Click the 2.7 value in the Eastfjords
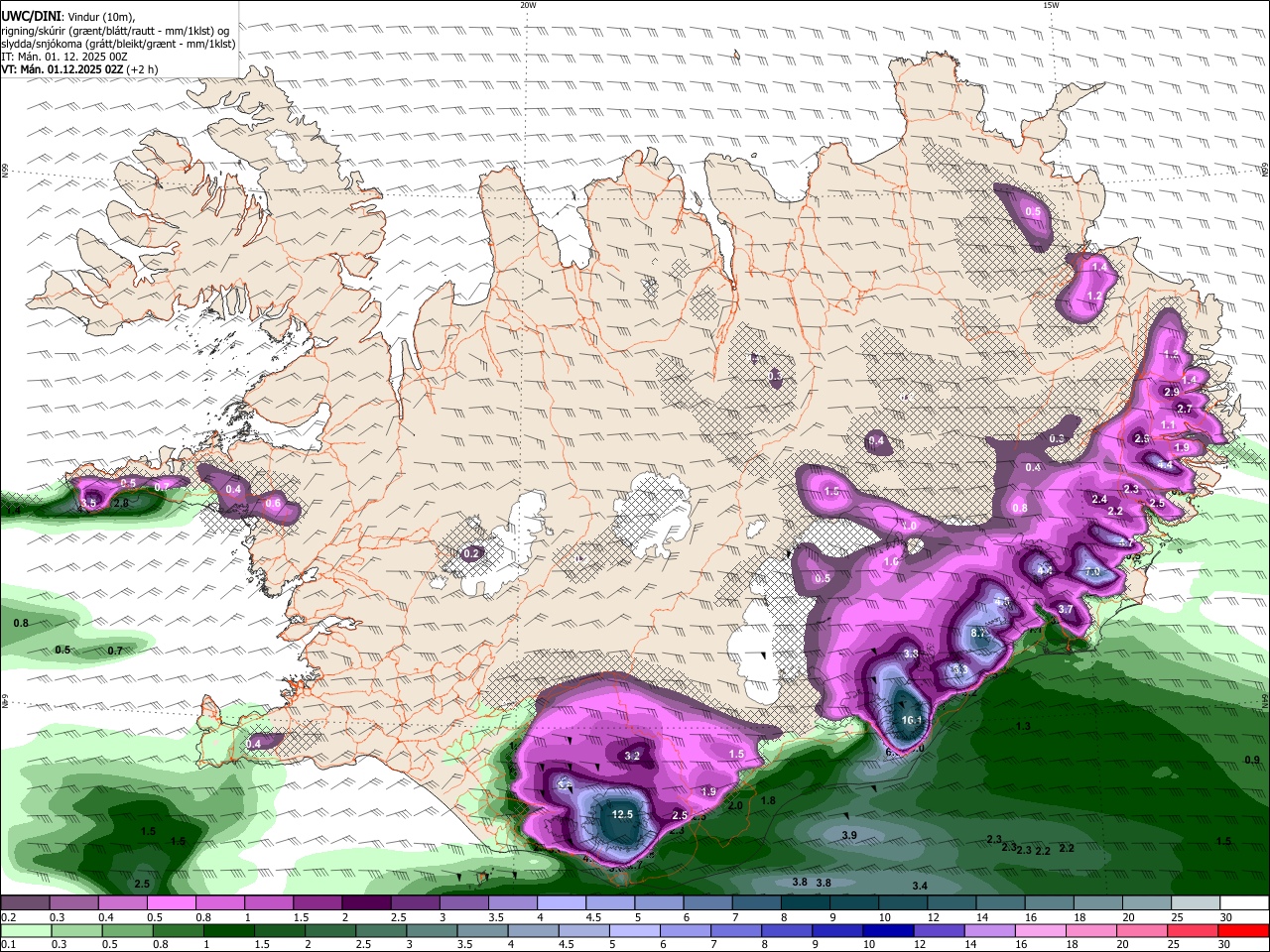 (1184, 409)
